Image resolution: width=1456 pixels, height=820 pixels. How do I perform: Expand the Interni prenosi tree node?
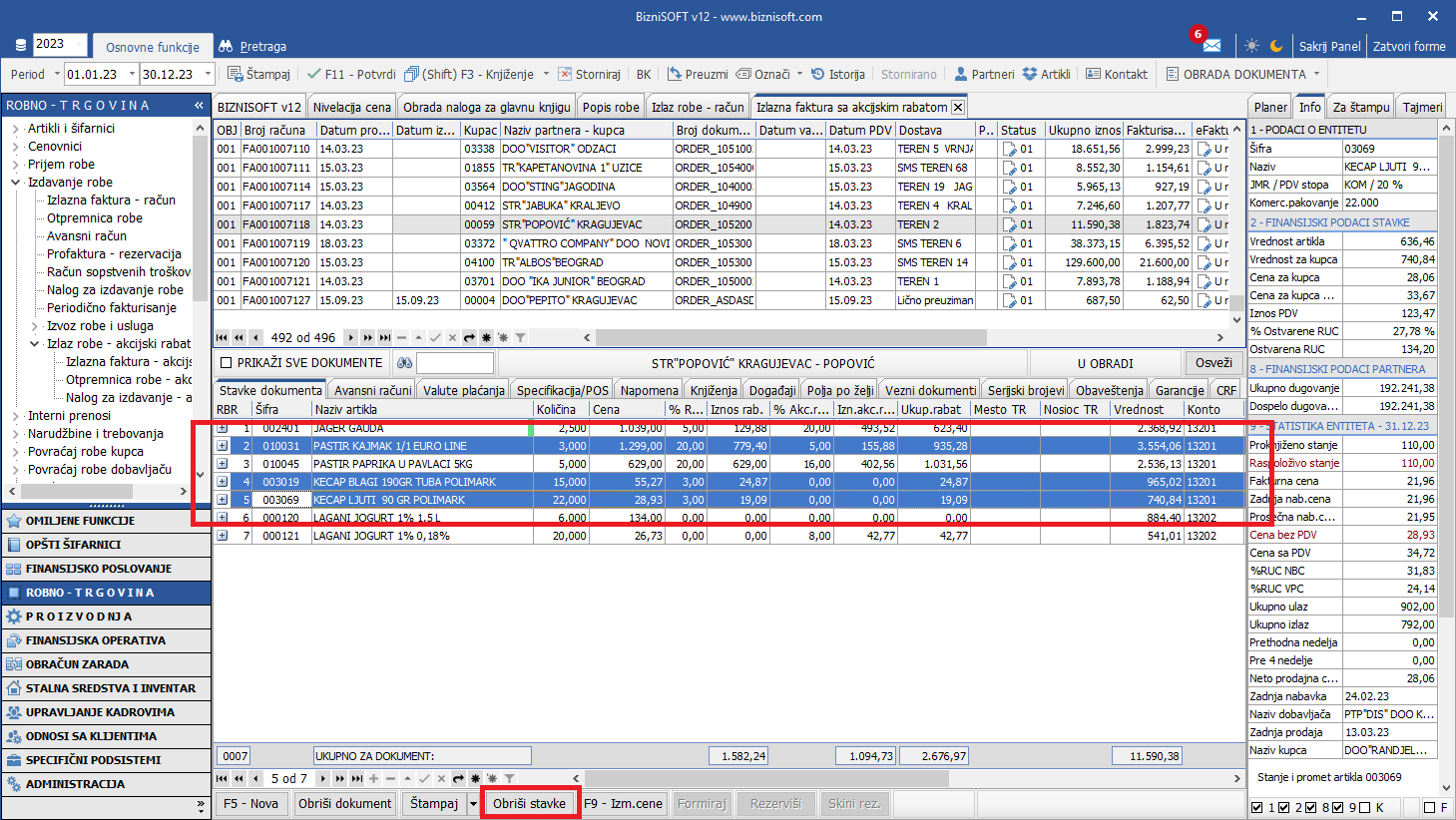click(x=16, y=416)
